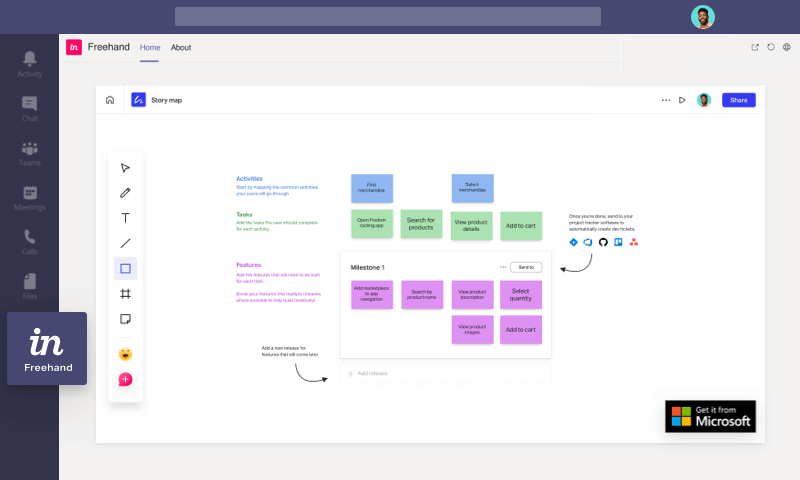Open the emoji reactions tool
The image size is (800, 480).
click(125, 354)
